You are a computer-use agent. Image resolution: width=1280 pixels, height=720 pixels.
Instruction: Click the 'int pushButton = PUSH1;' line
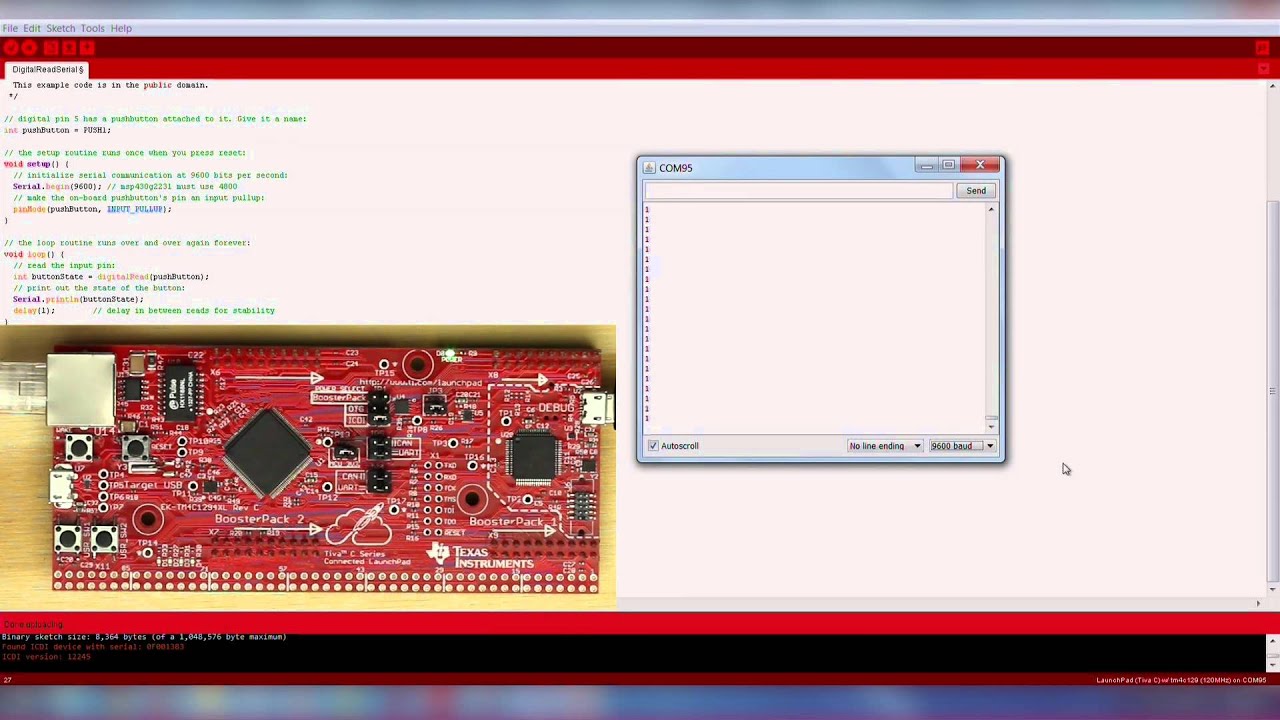57,130
